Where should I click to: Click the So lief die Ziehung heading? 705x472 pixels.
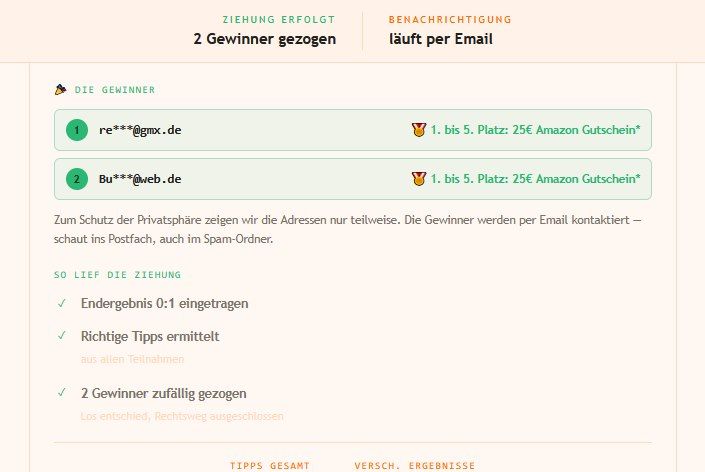117,275
